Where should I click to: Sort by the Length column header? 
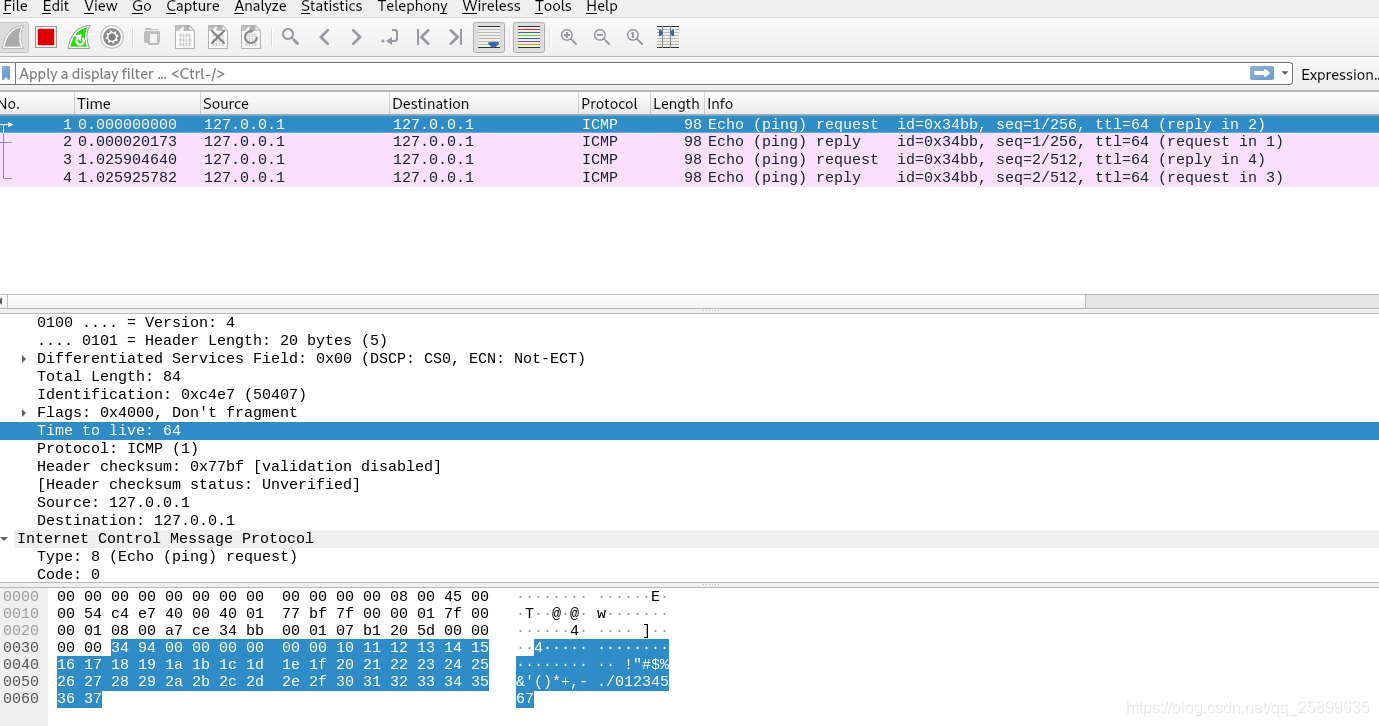tap(677, 104)
